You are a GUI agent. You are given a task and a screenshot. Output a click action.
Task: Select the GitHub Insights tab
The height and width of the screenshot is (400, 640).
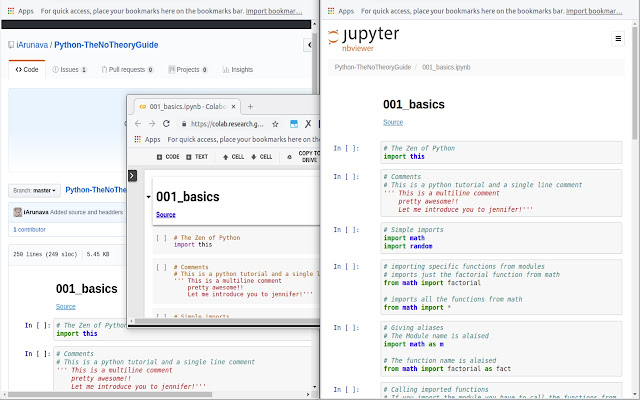click(x=238, y=70)
